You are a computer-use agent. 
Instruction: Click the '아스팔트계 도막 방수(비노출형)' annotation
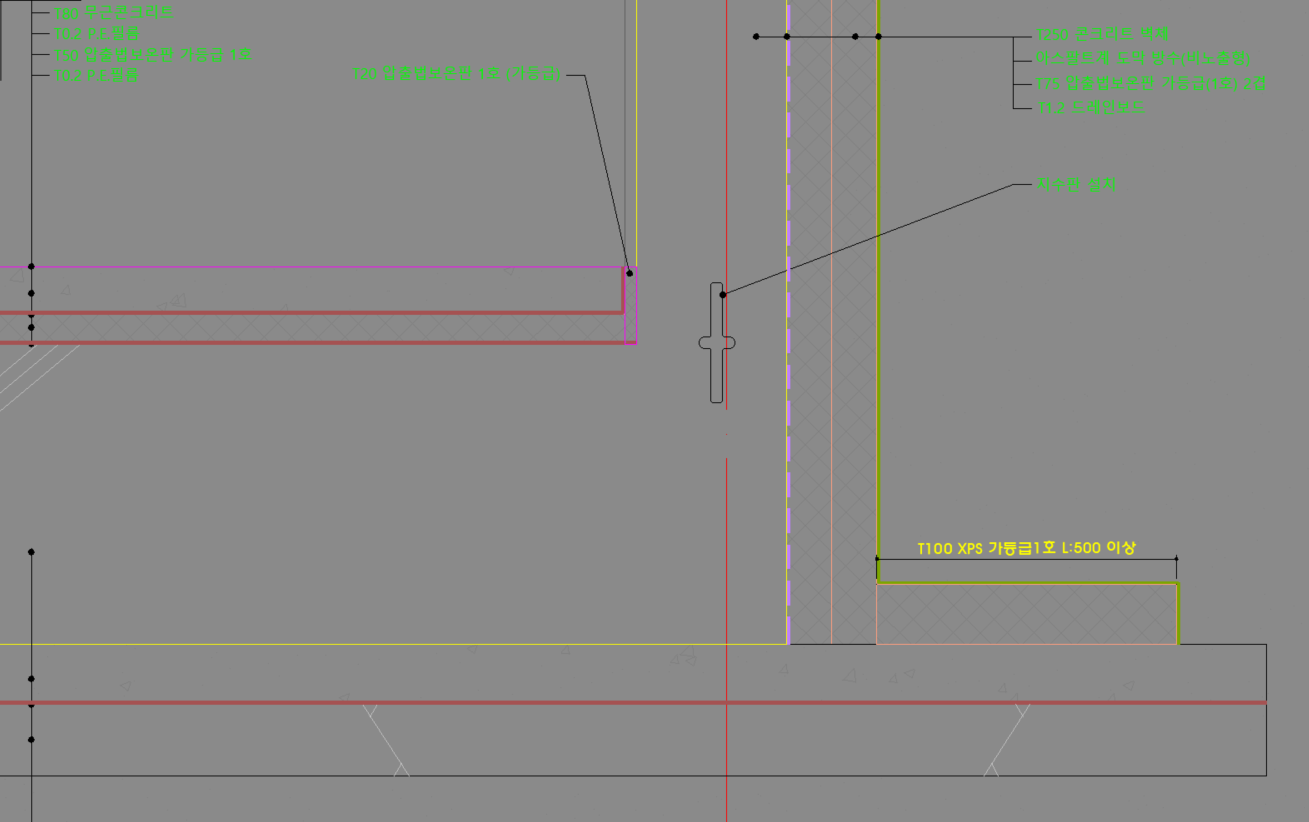click(x=1143, y=60)
